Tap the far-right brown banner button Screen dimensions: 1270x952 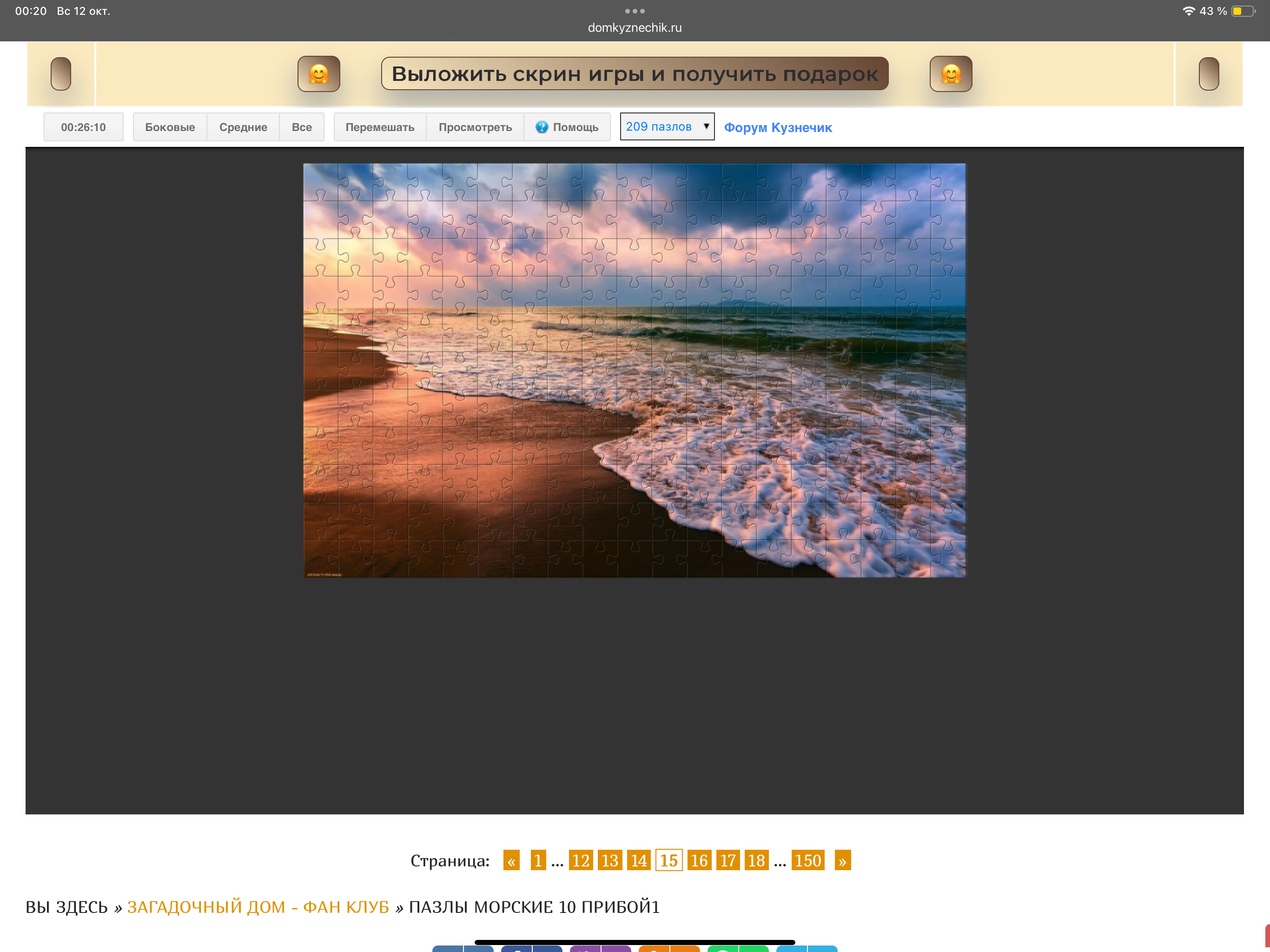[1209, 74]
